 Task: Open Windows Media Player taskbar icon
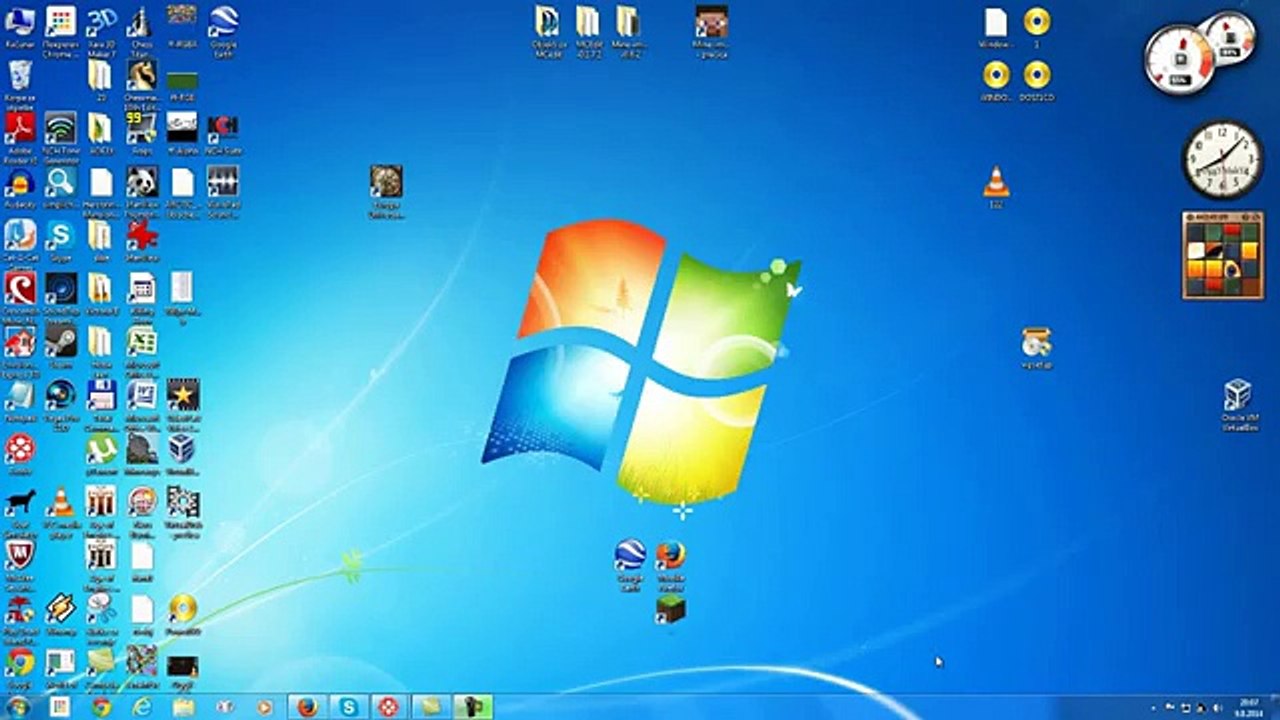(x=265, y=707)
